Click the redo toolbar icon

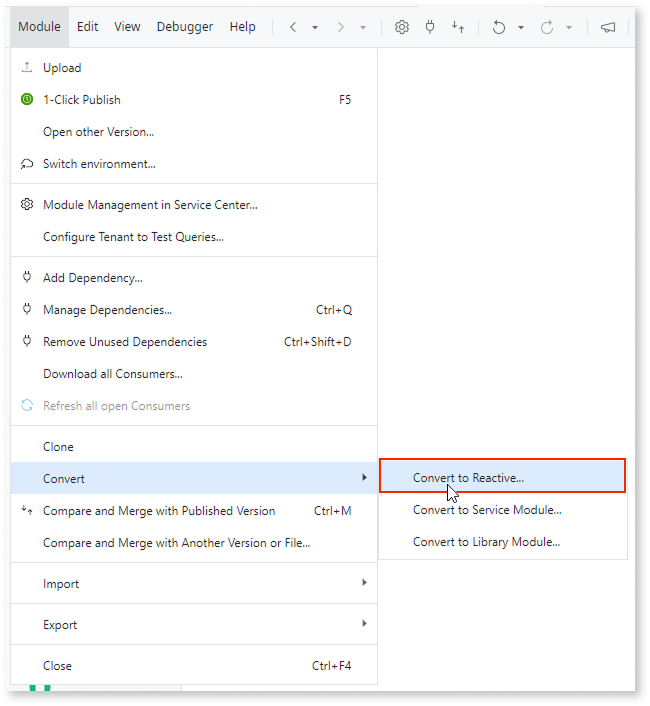pos(546,27)
